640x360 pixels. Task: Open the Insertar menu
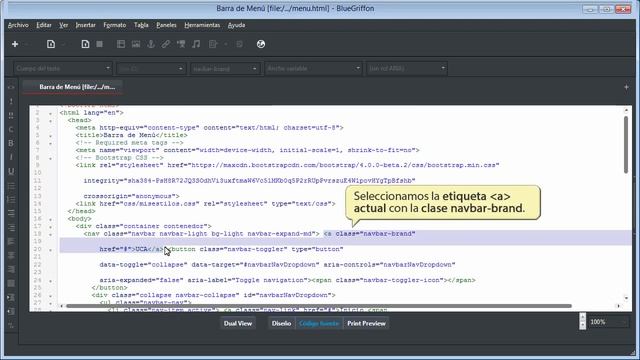tap(85, 25)
